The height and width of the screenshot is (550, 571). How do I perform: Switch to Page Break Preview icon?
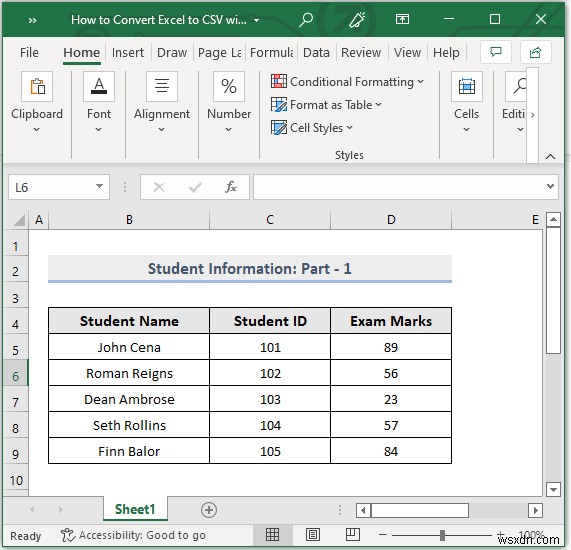353,535
